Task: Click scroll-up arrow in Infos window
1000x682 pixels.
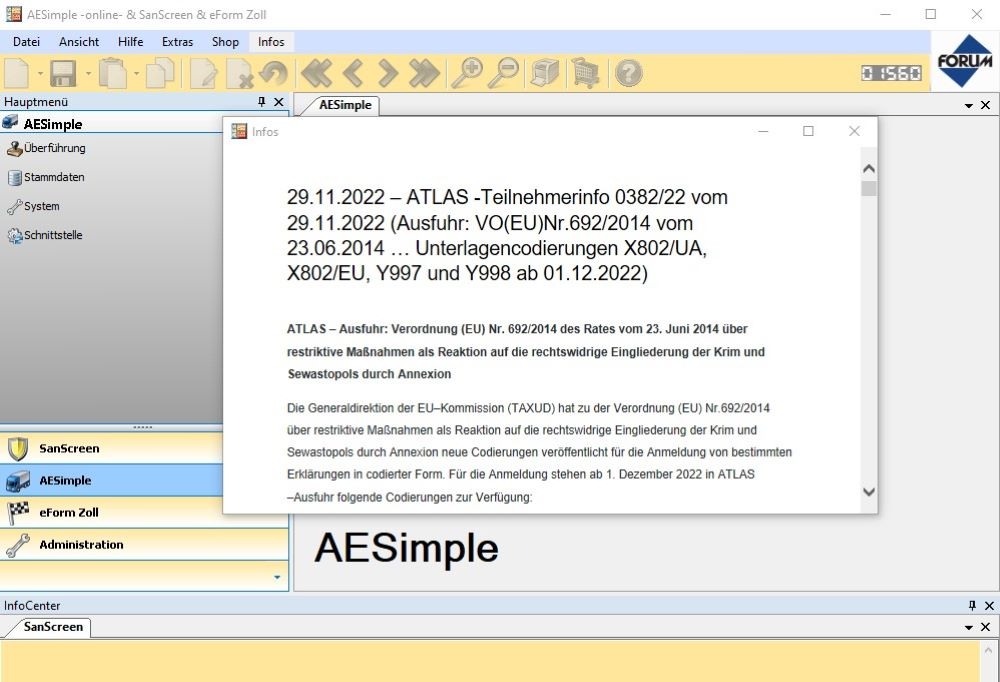Action: coord(869,168)
